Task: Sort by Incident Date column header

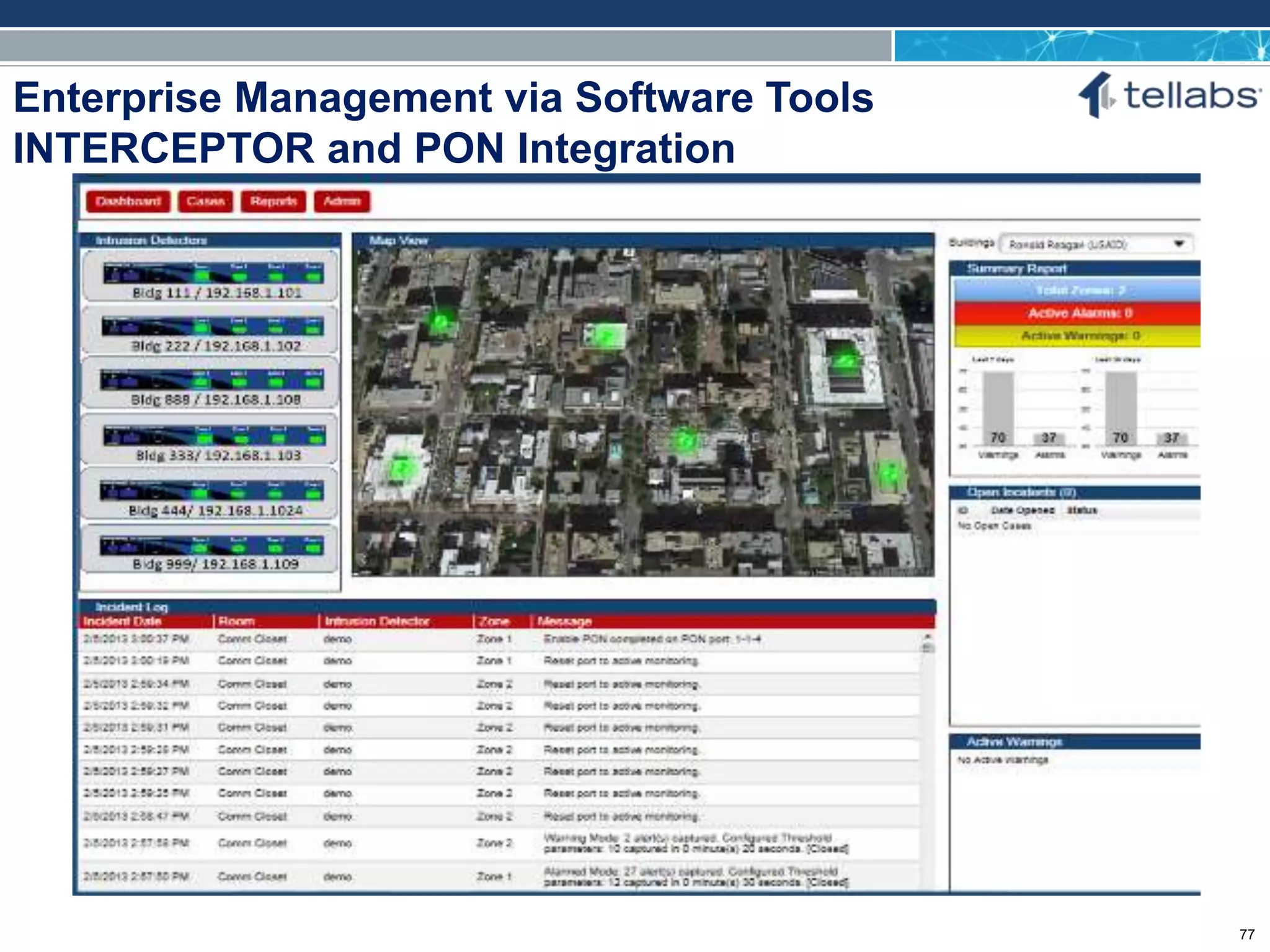Action: pyautogui.click(x=147, y=621)
